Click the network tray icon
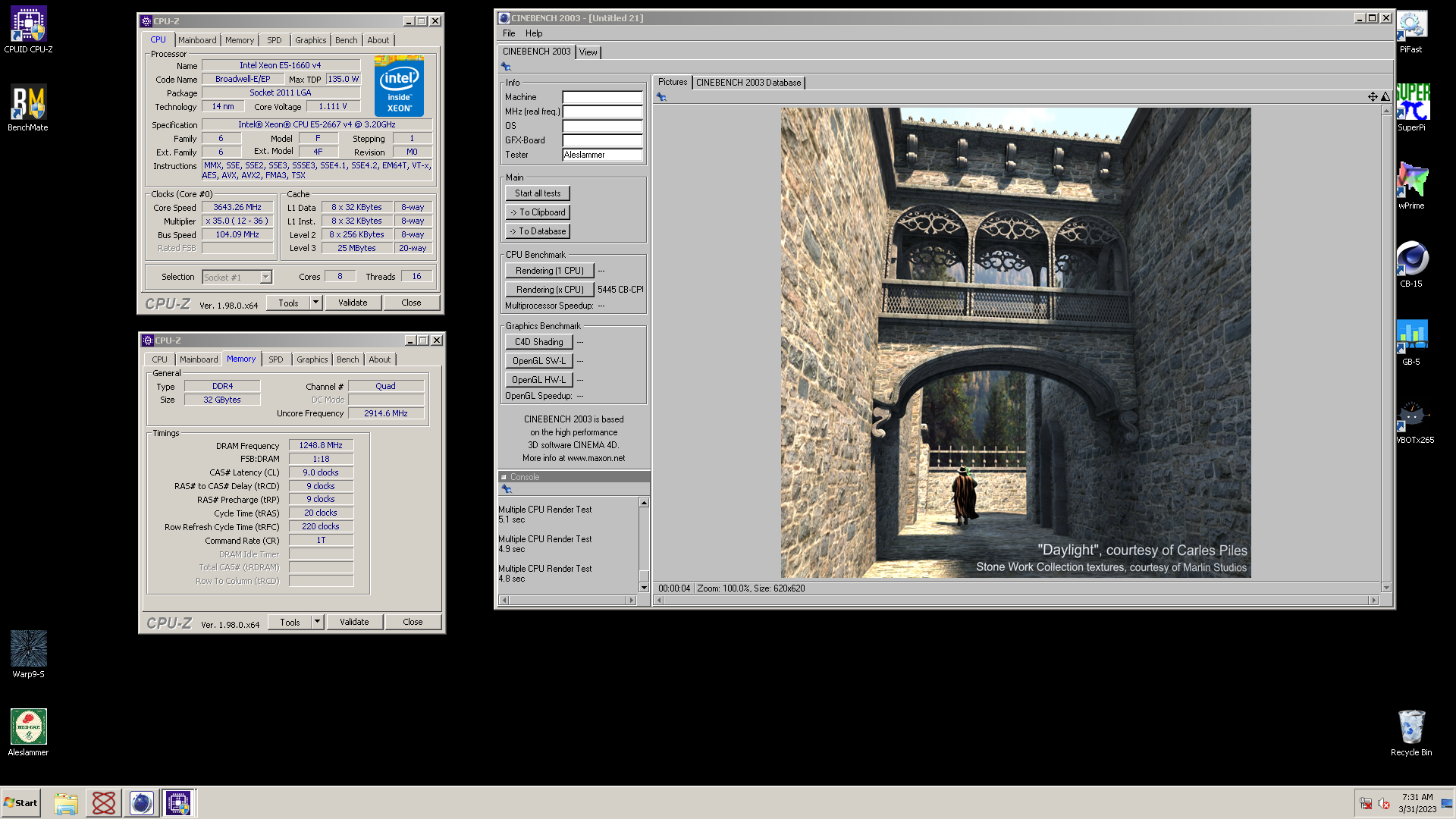The image size is (1456, 819). coord(1366,803)
